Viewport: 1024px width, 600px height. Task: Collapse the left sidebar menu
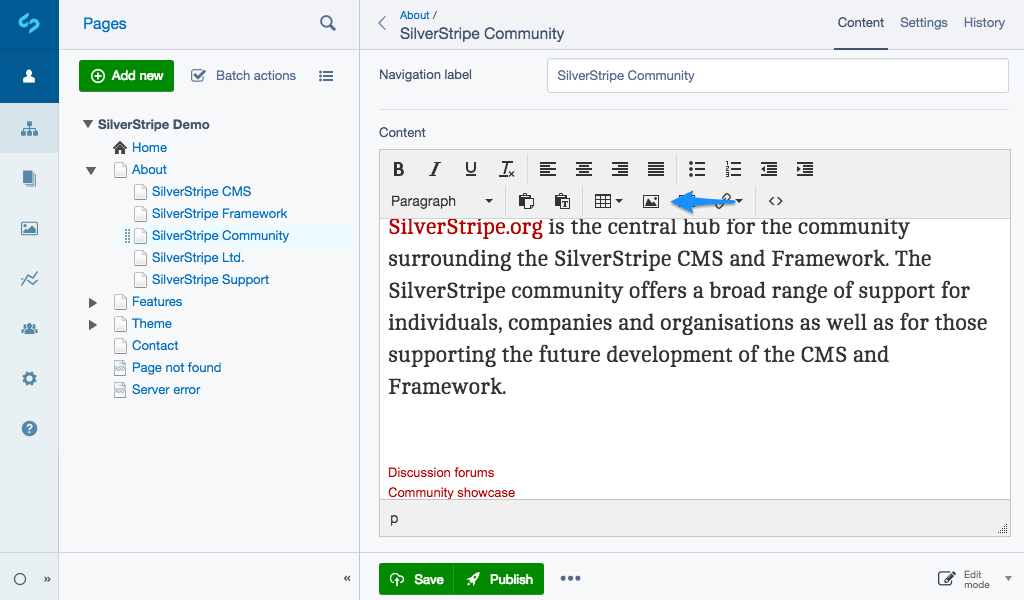[x=47, y=579]
